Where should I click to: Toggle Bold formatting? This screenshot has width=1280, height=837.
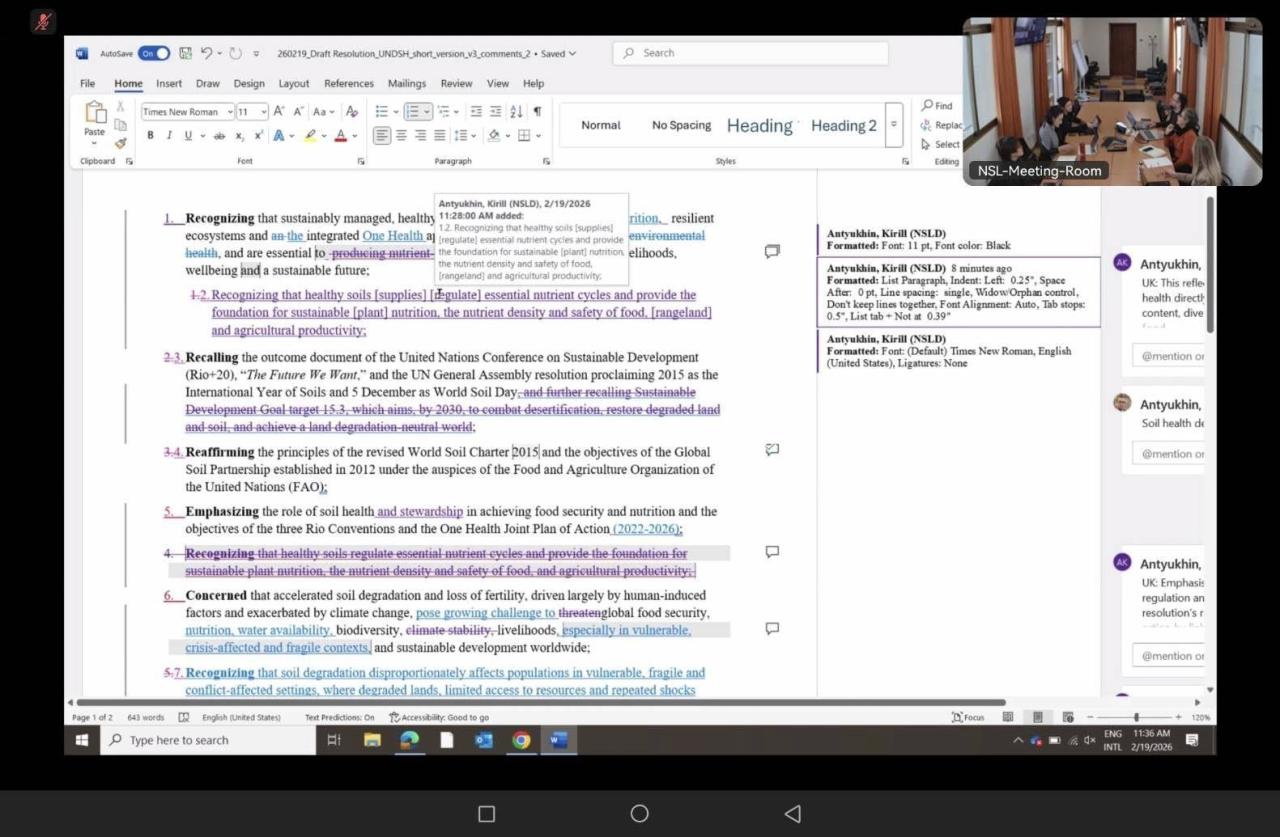click(150, 136)
